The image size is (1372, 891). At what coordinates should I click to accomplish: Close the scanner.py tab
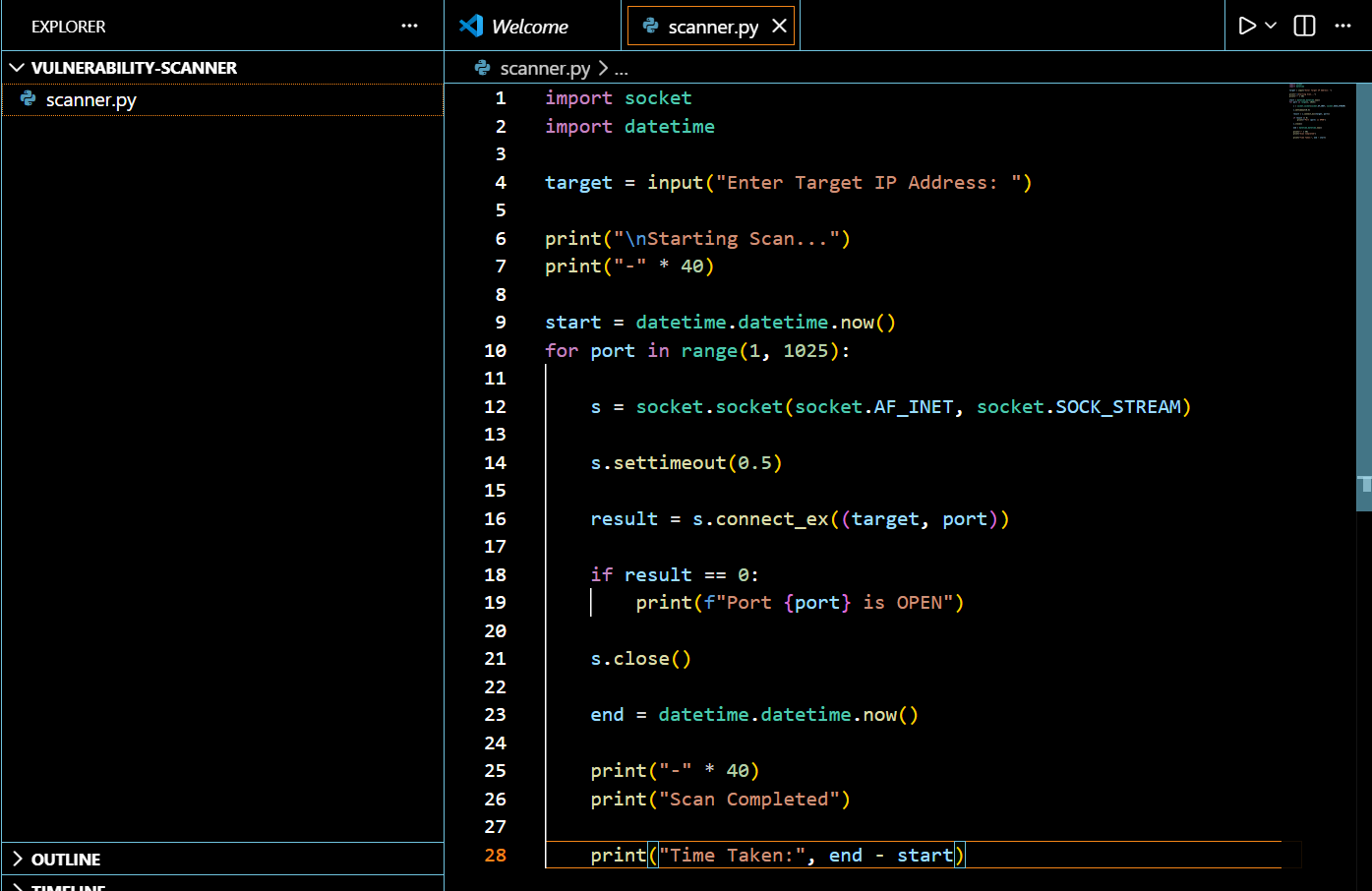coord(779,26)
